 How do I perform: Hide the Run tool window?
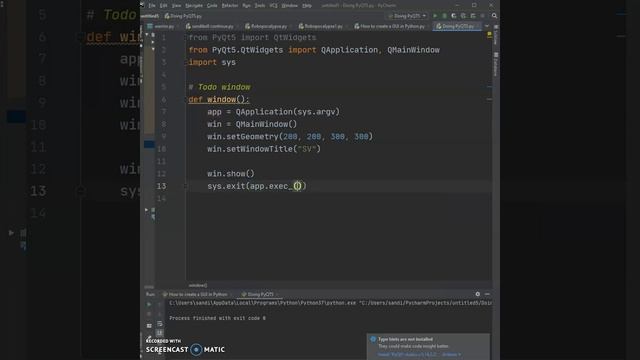[487, 294]
